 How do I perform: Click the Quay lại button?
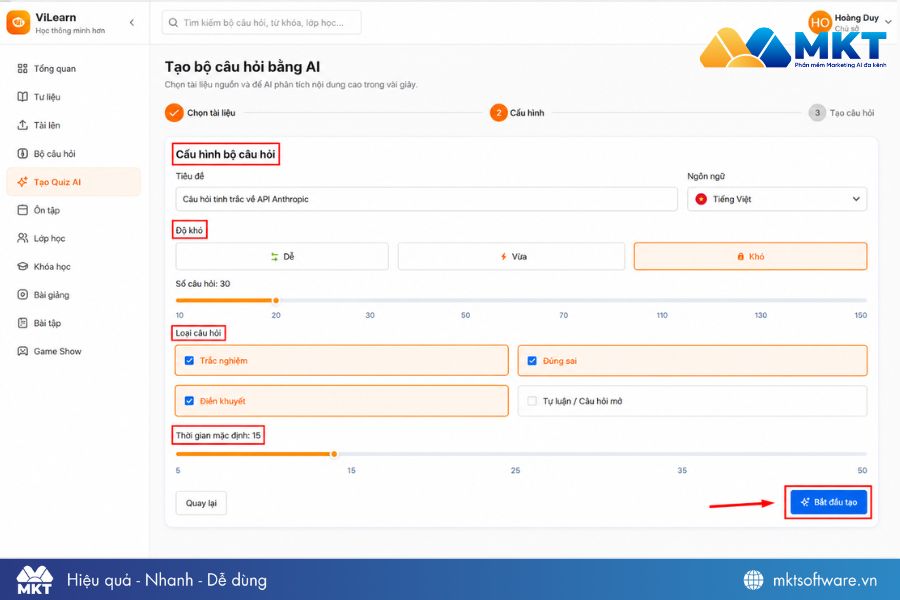click(201, 503)
